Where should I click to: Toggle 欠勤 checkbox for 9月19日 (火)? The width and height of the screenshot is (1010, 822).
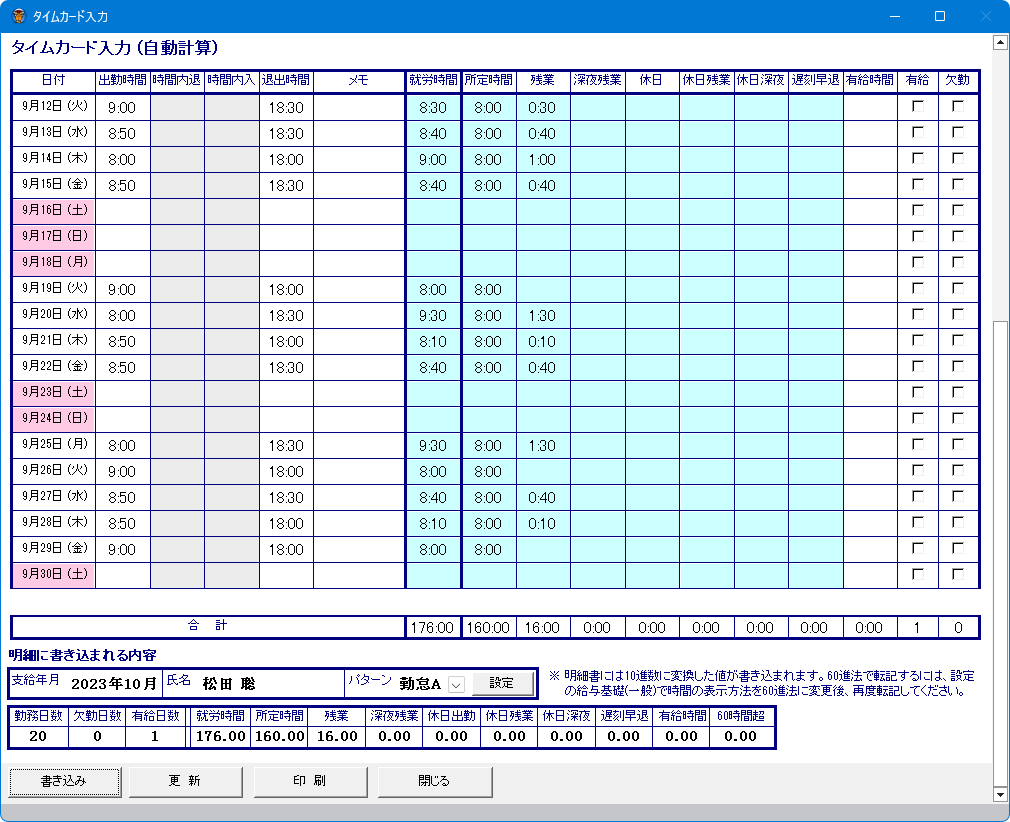(x=958, y=288)
